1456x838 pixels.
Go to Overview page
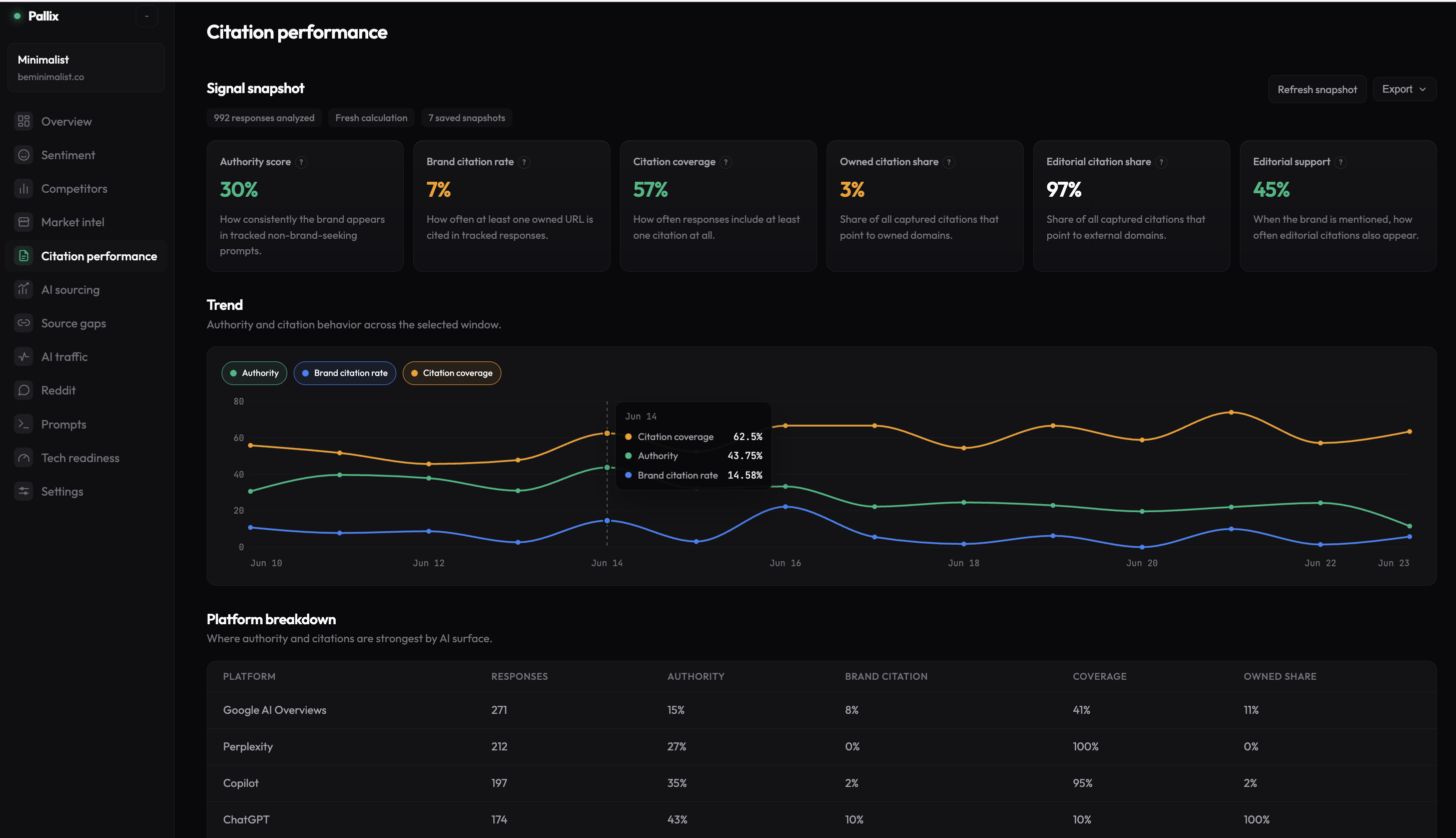click(x=86, y=122)
